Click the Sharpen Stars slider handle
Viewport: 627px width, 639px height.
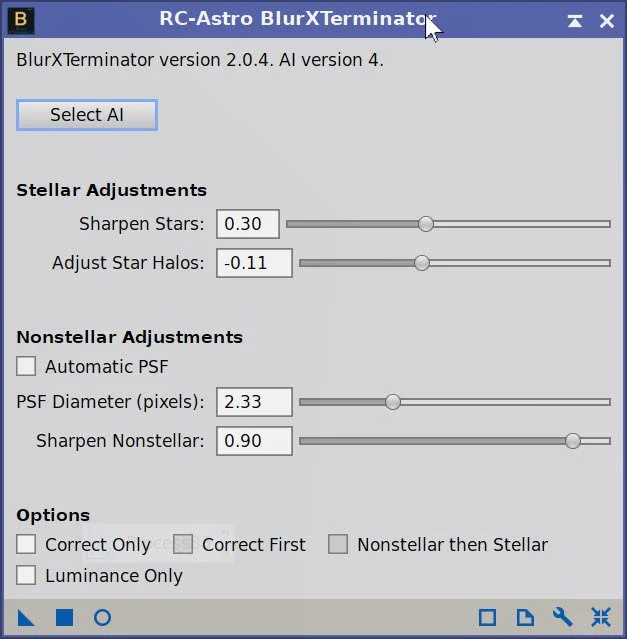coord(426,224)
